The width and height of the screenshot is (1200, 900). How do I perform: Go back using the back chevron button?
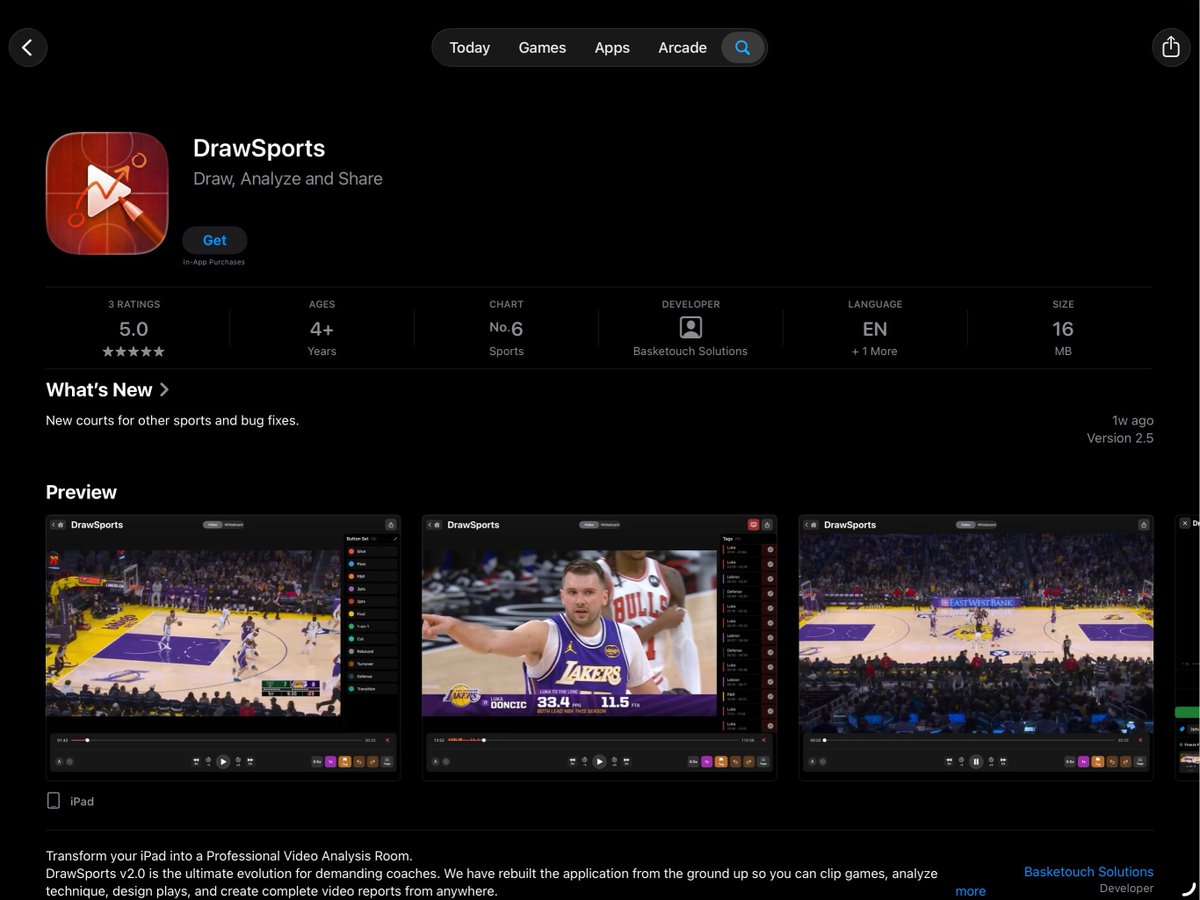point(28,47)
